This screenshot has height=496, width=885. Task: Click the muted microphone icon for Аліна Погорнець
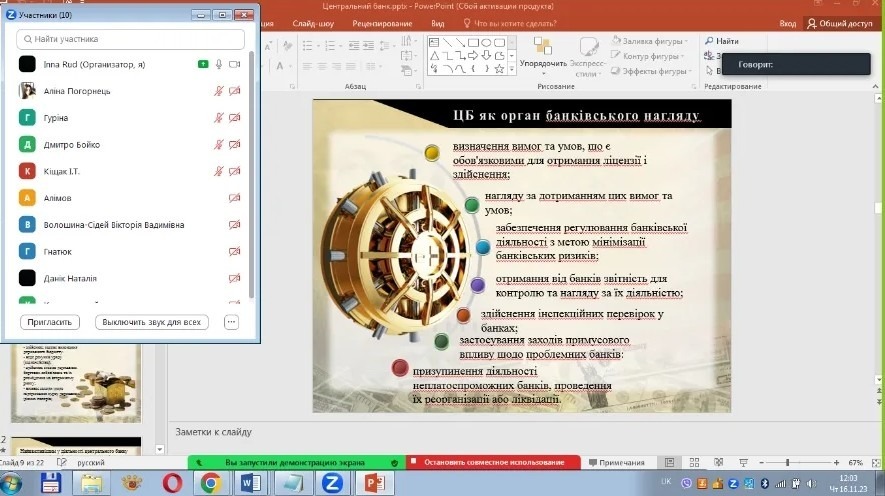(219, 91)
